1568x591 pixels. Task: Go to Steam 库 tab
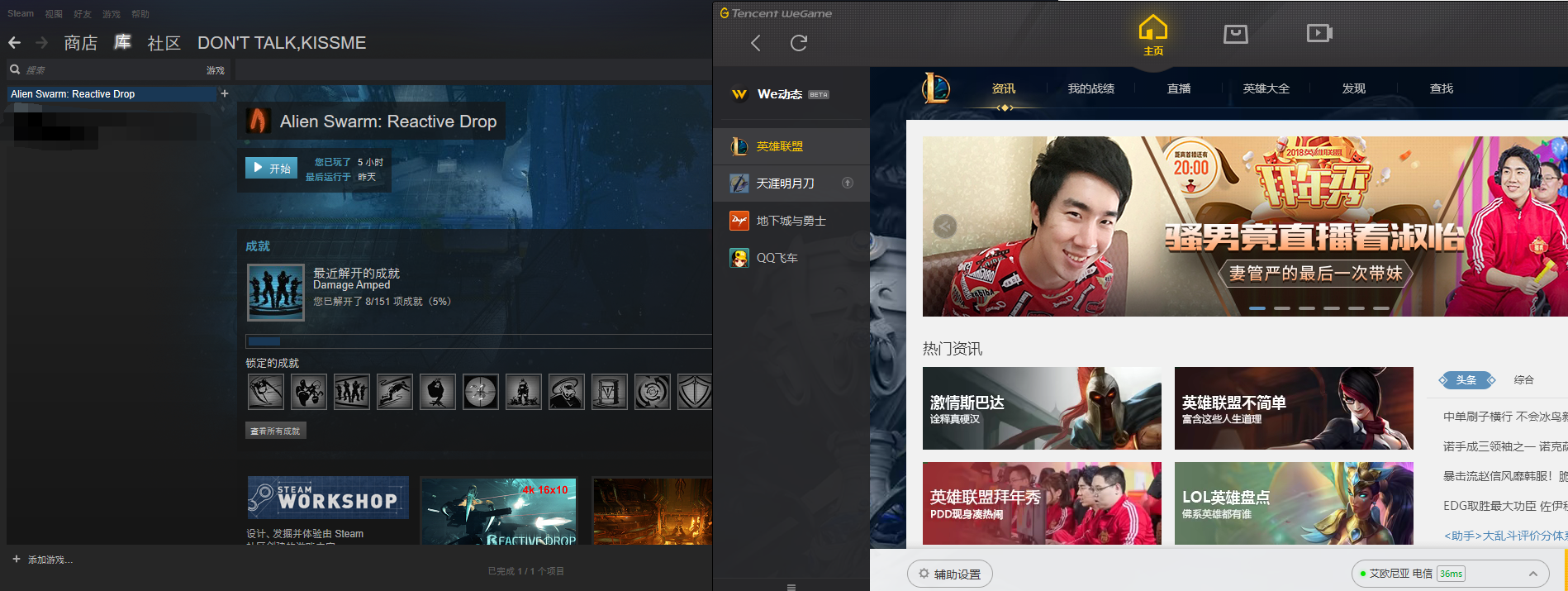click(x=122, y=42)
